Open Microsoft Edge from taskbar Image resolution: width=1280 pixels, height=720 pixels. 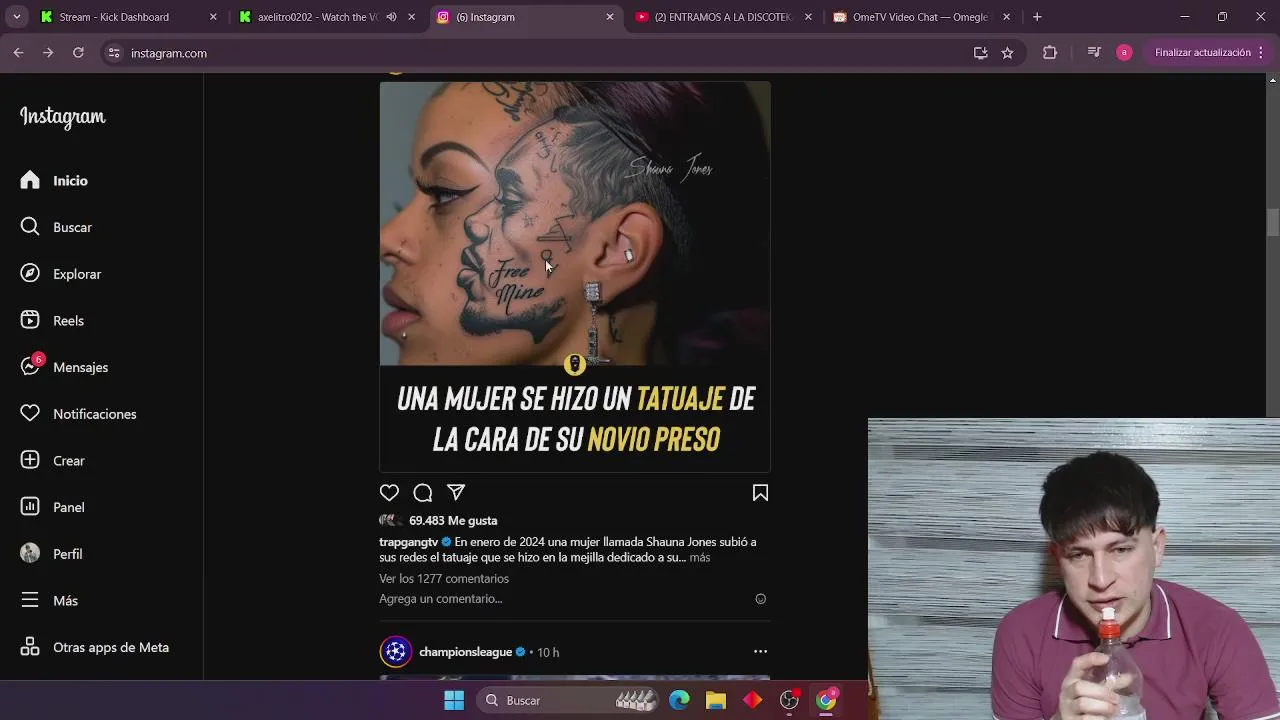click(x=679, y=700)
